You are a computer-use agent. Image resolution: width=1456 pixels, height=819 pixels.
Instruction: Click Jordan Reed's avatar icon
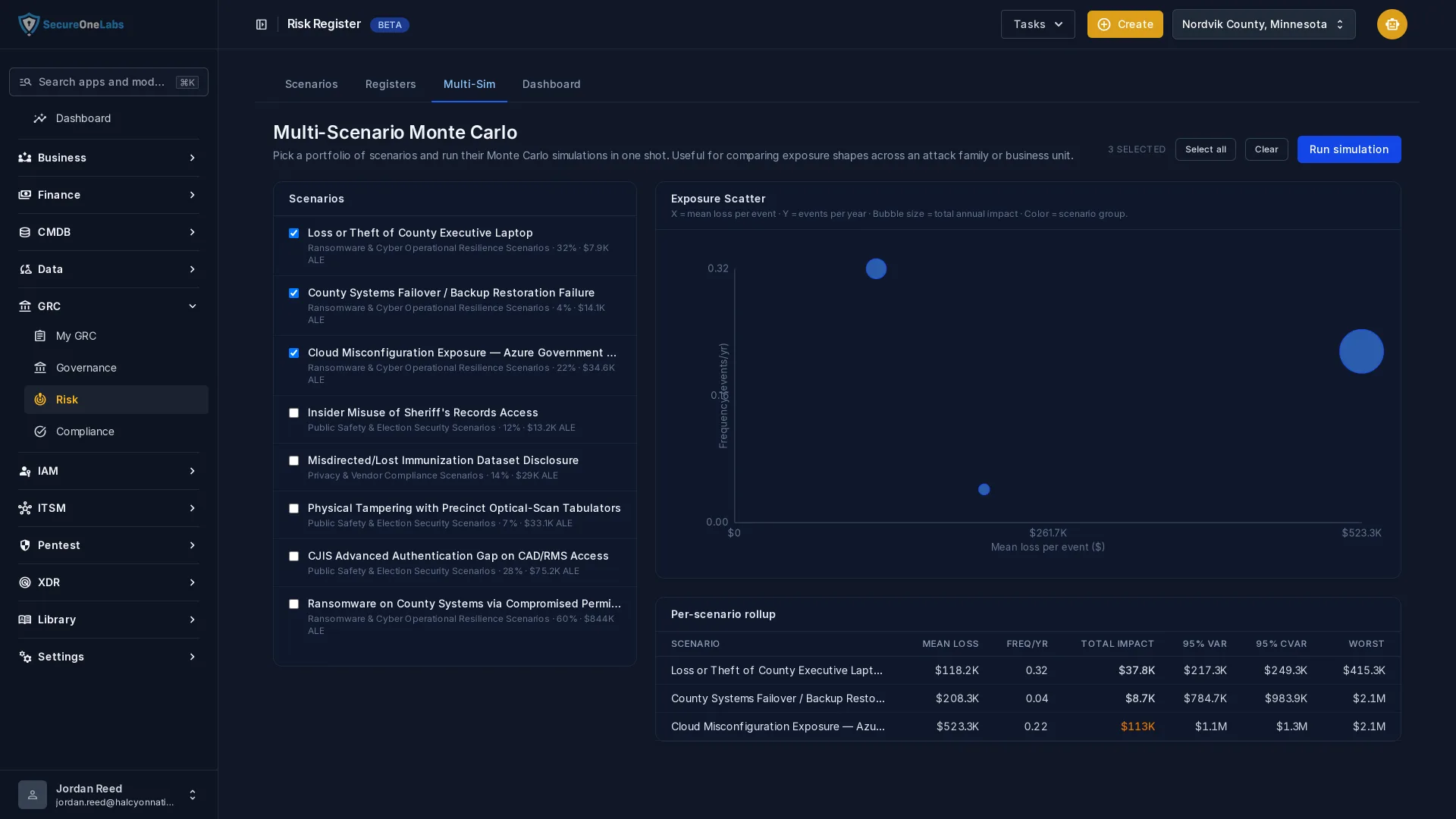pyautogui.click(x=33, y=795)
